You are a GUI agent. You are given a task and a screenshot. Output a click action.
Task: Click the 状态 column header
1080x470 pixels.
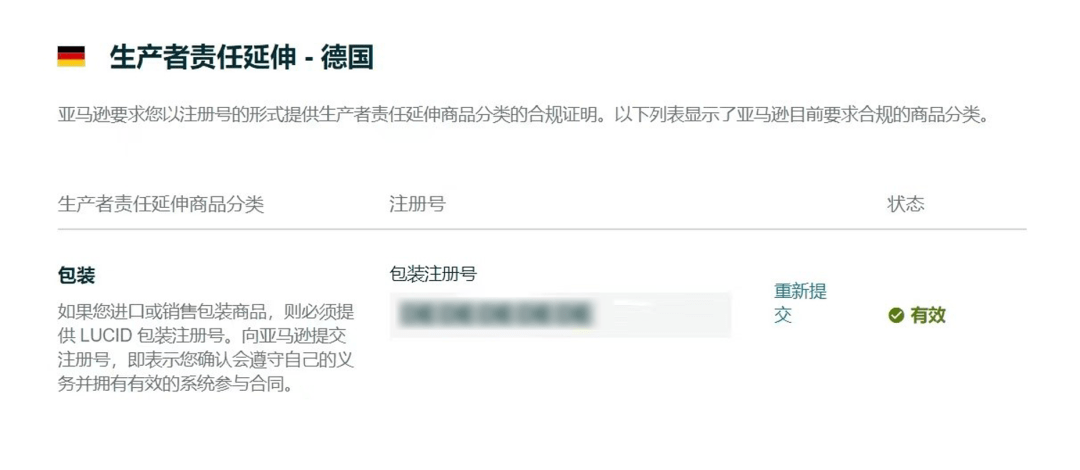click(906, 205)
